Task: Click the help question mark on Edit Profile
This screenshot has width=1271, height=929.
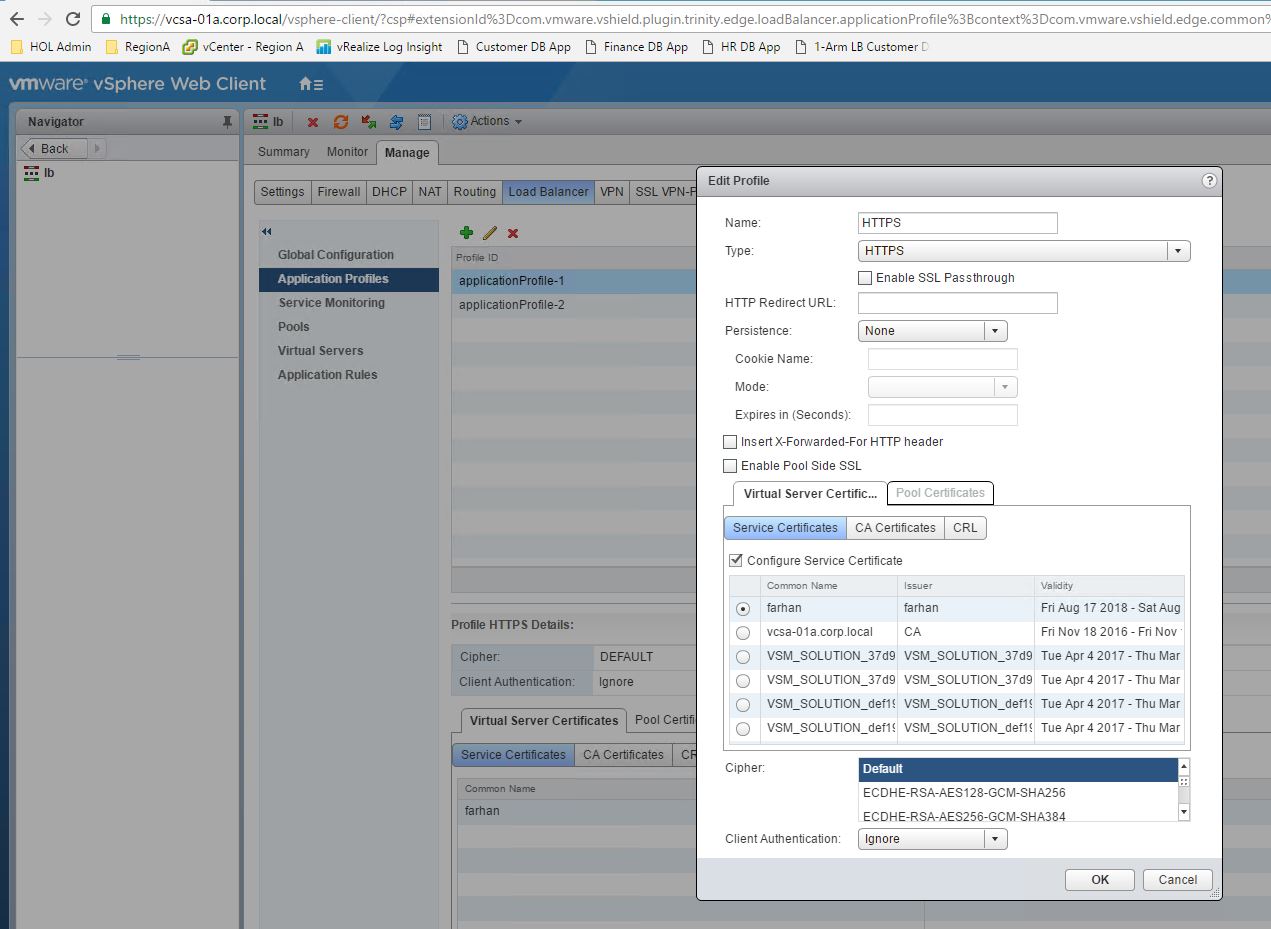Action: pos(1209,181)
